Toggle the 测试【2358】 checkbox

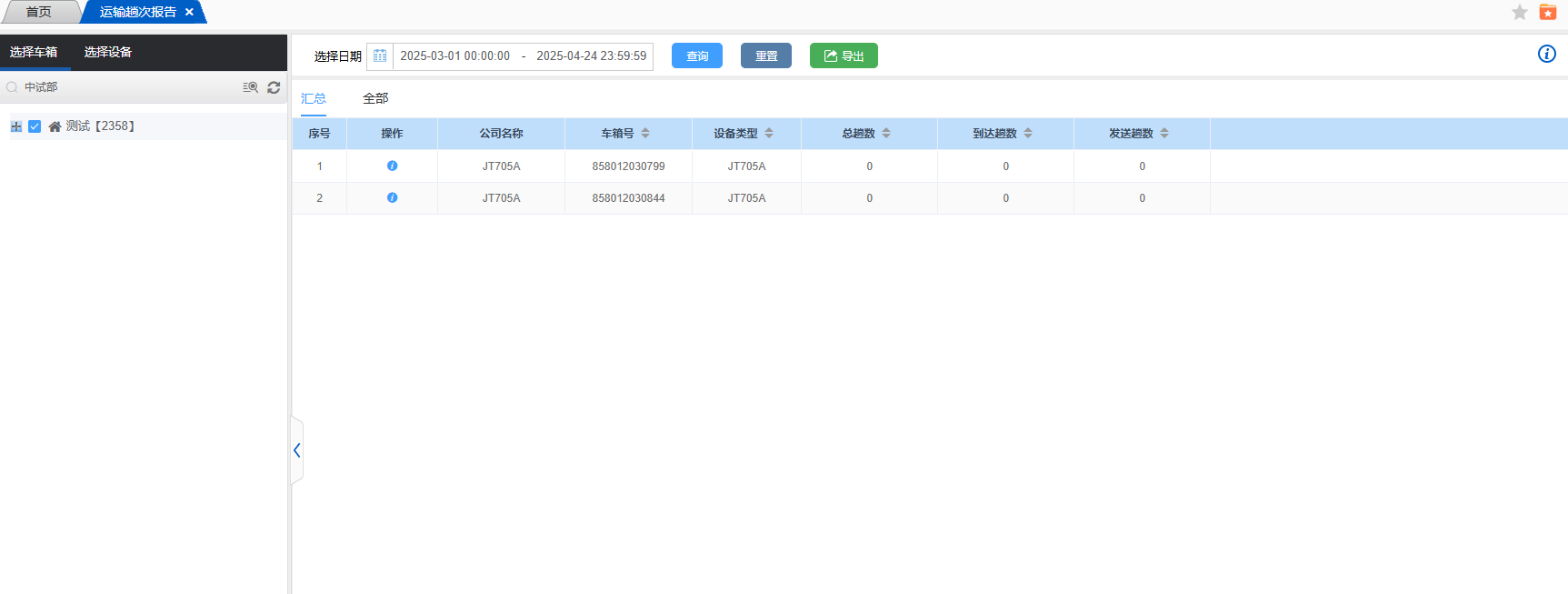point(35,126)
